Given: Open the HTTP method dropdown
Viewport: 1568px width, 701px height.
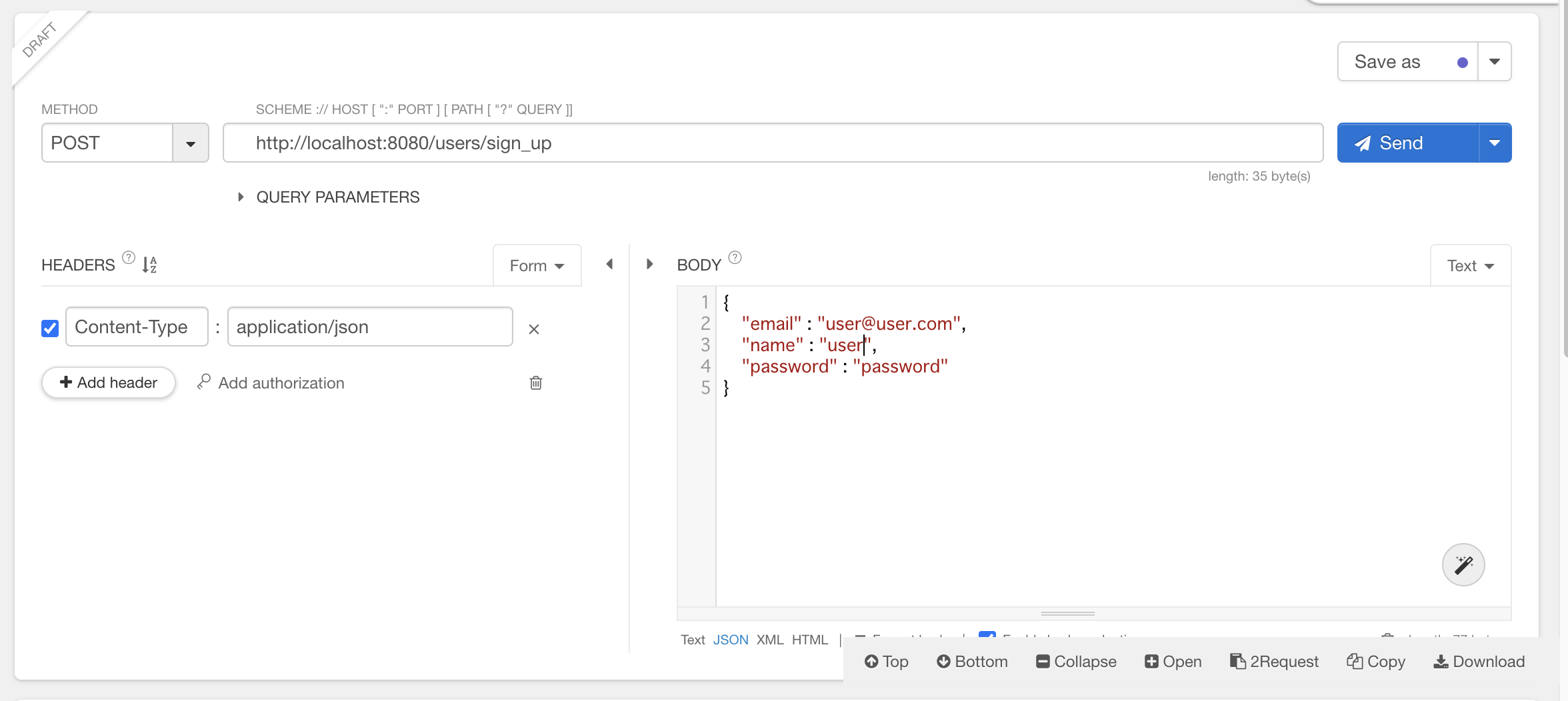Looking at the screenshot, I should pos(190,143).
